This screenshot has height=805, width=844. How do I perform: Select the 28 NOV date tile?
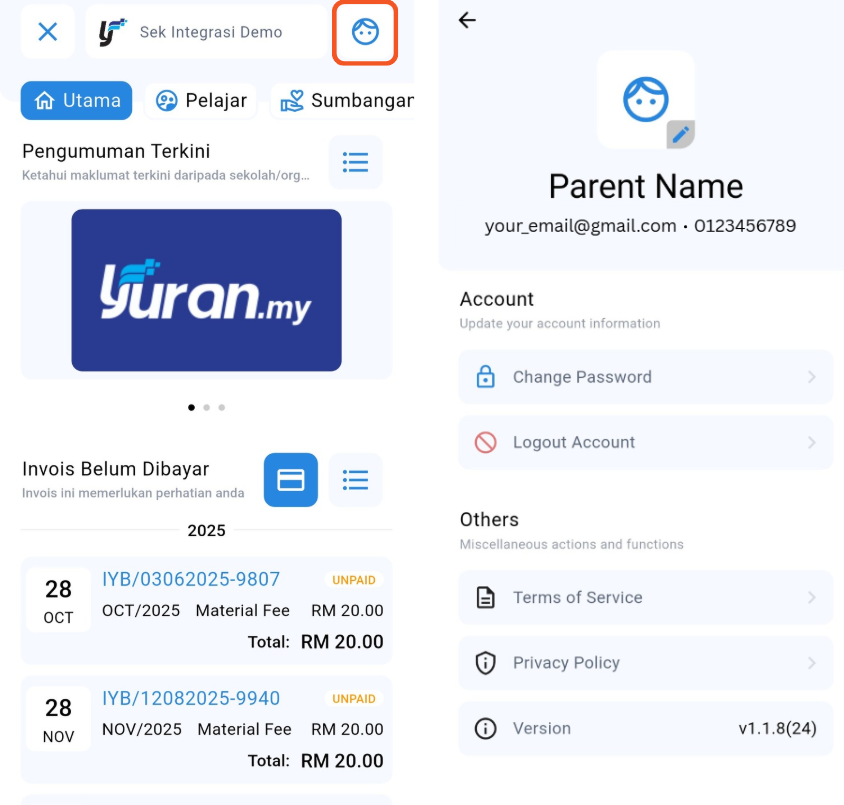click(x=58, y=718)
